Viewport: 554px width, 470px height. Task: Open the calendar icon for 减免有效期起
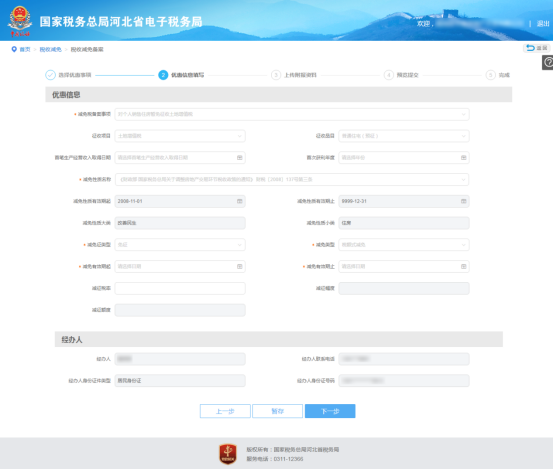240,266
